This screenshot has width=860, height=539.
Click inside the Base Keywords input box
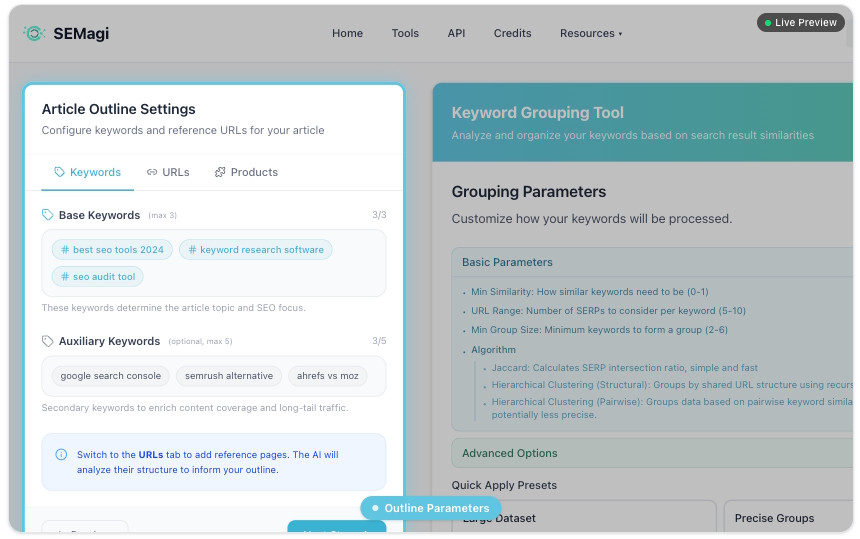(x=214, y=263)
